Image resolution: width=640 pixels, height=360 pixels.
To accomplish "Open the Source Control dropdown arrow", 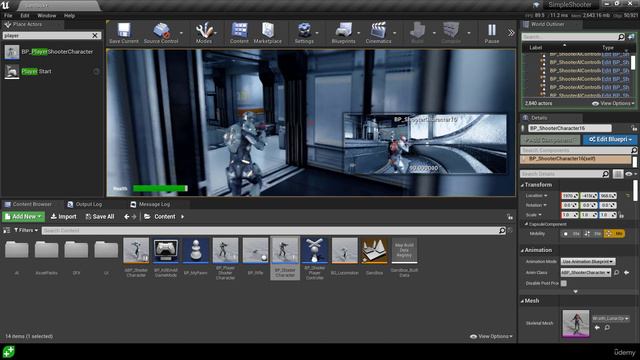I will [x=182, y=33].
